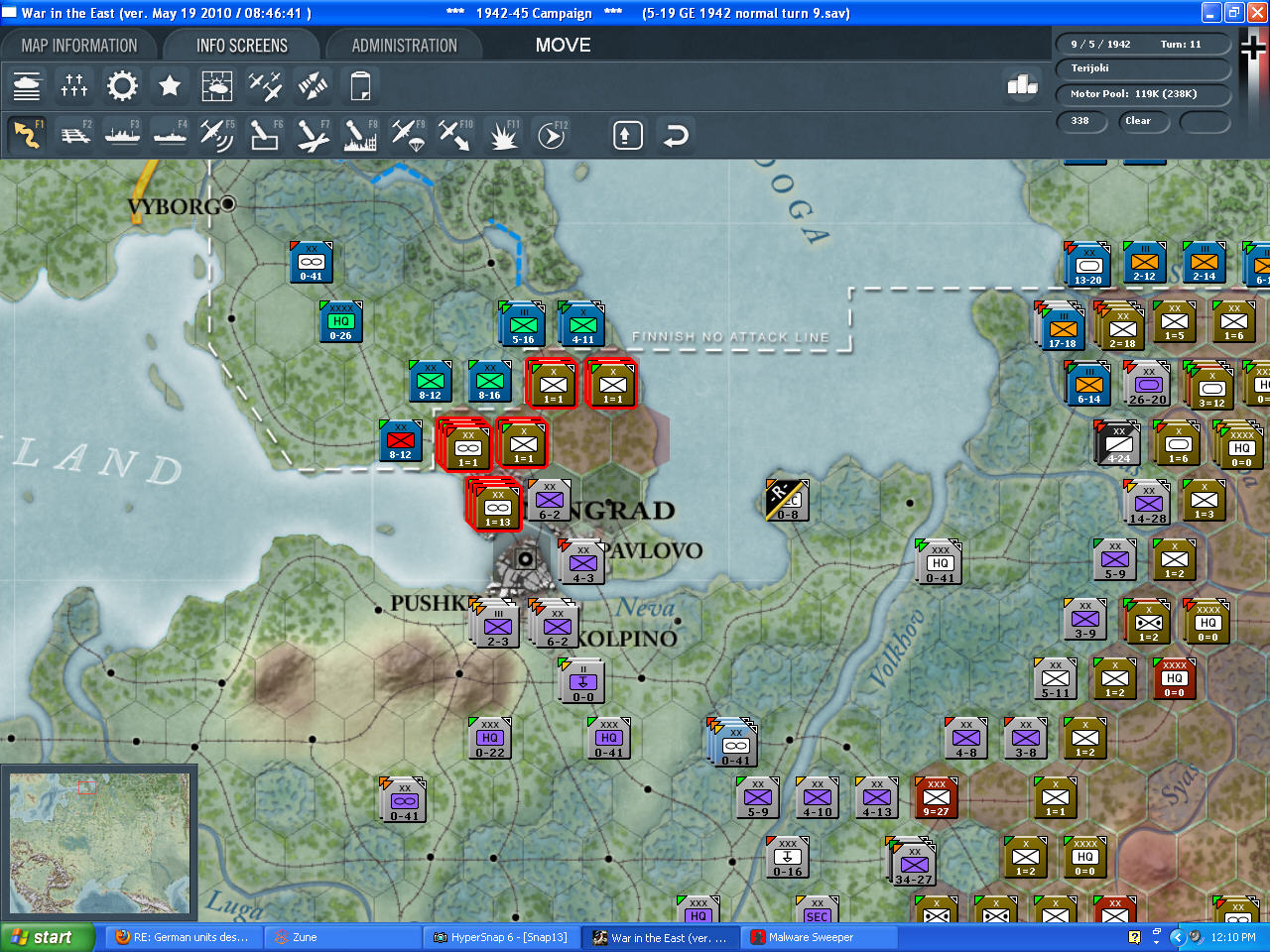This screenshot has height=952, width=1270.
Task: Select the Finnish infantry unit 4-11
Action: pos(581,324)
